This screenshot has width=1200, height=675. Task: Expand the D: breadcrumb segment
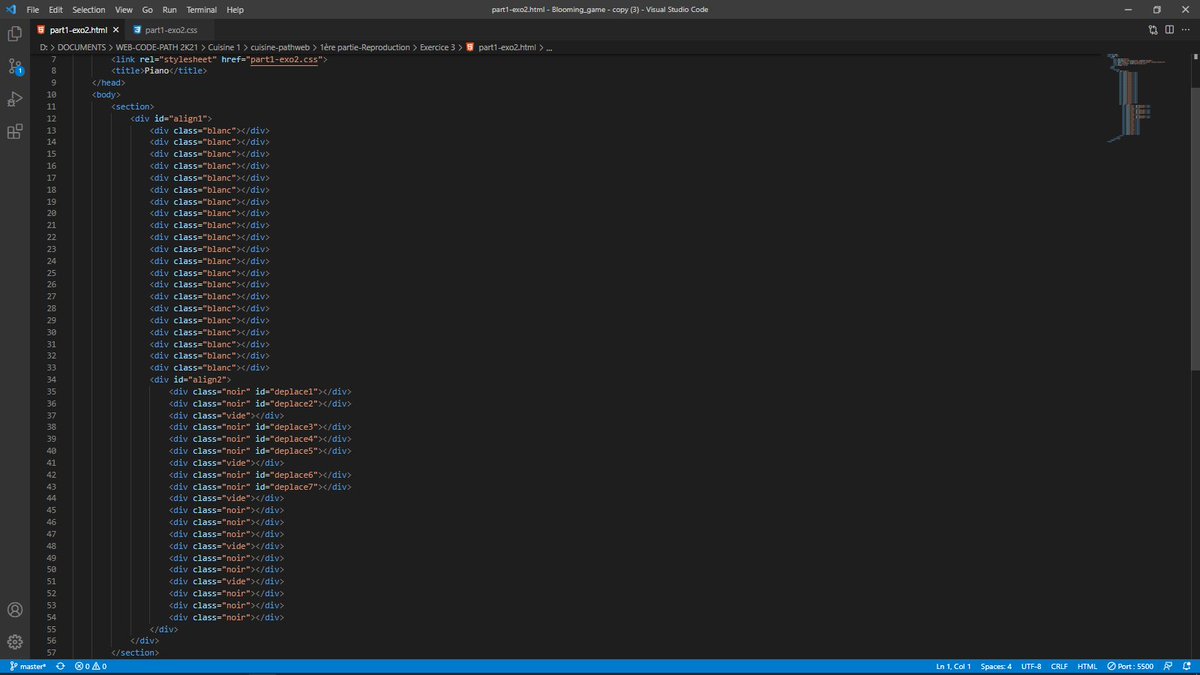43,47
